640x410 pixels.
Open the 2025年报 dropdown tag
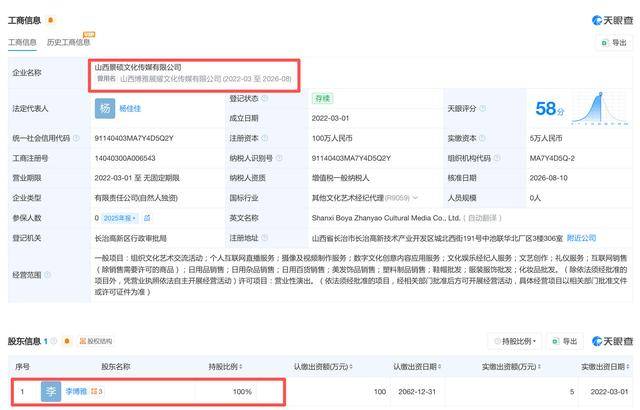tap(119, 218)
